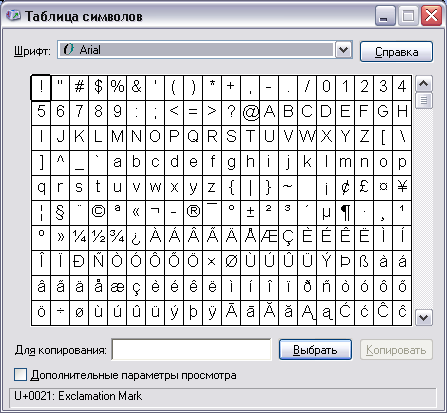Select the capital Q letter cell
Viewport: 447px width, 413px height.
pos(193,138)
